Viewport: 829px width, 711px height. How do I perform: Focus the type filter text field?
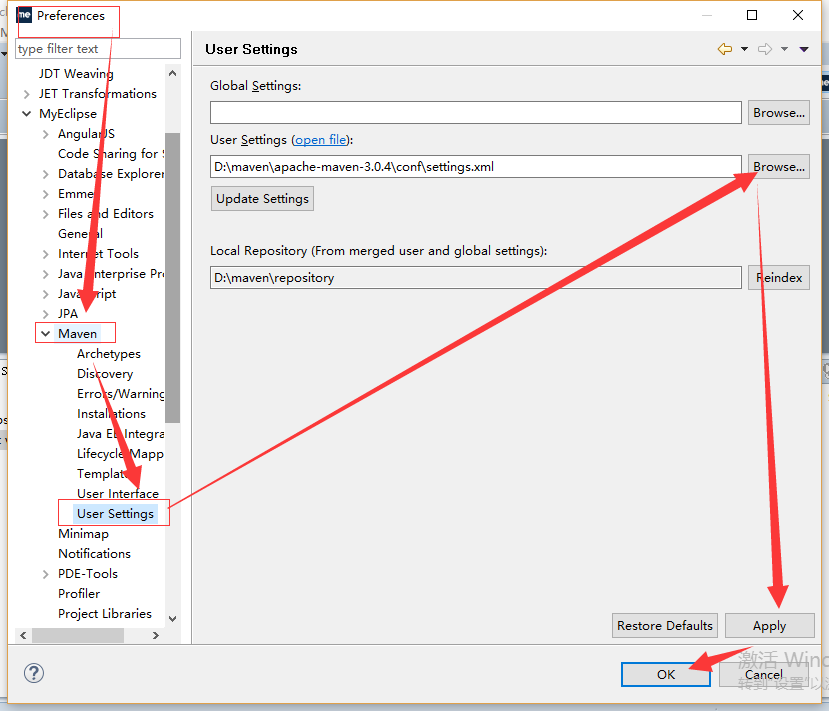click(x=98, y=49)
